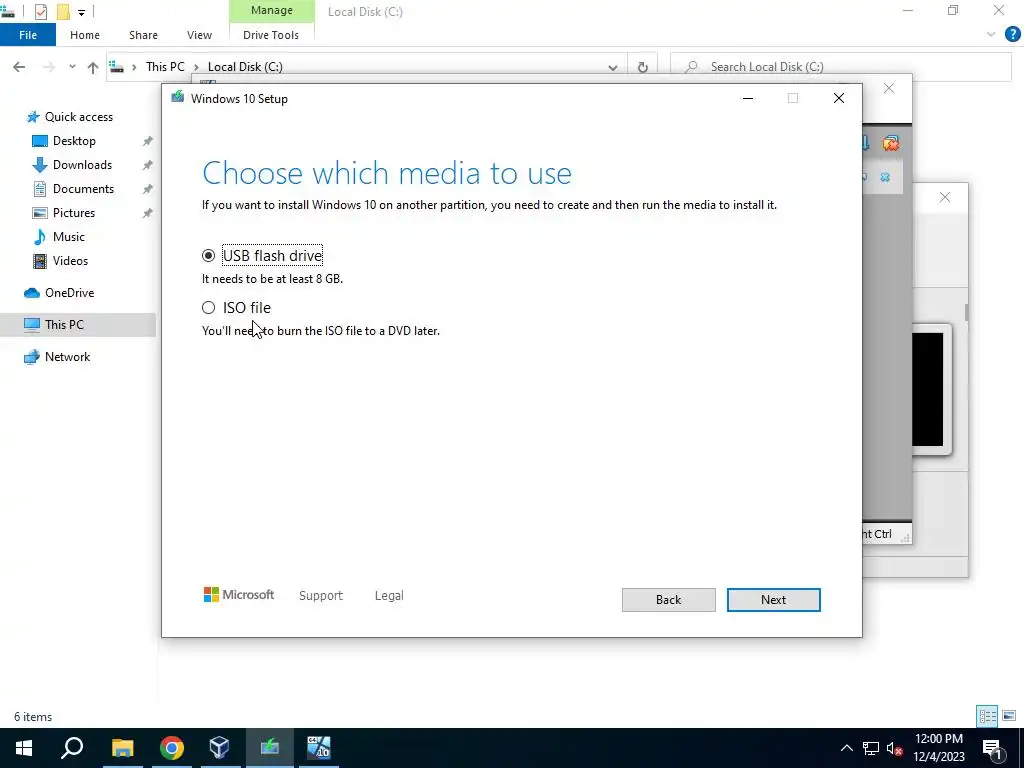1024x768 pixels.
Task: Open the Legal link in Setup
Action: click(x=389, y=596)
